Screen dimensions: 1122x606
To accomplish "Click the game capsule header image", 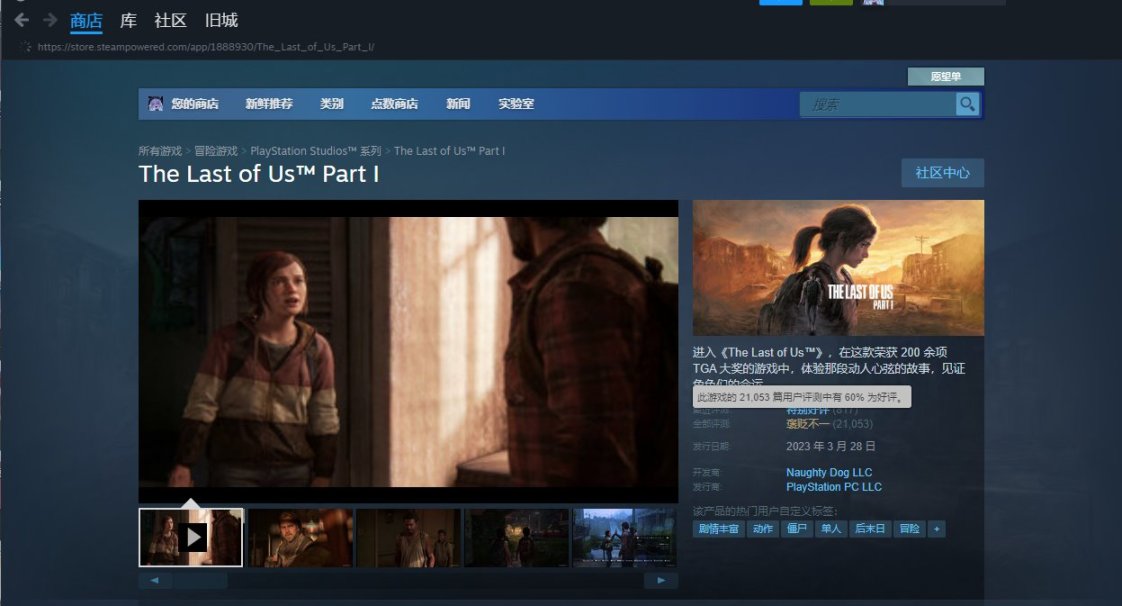I will [x=838, y=268].
